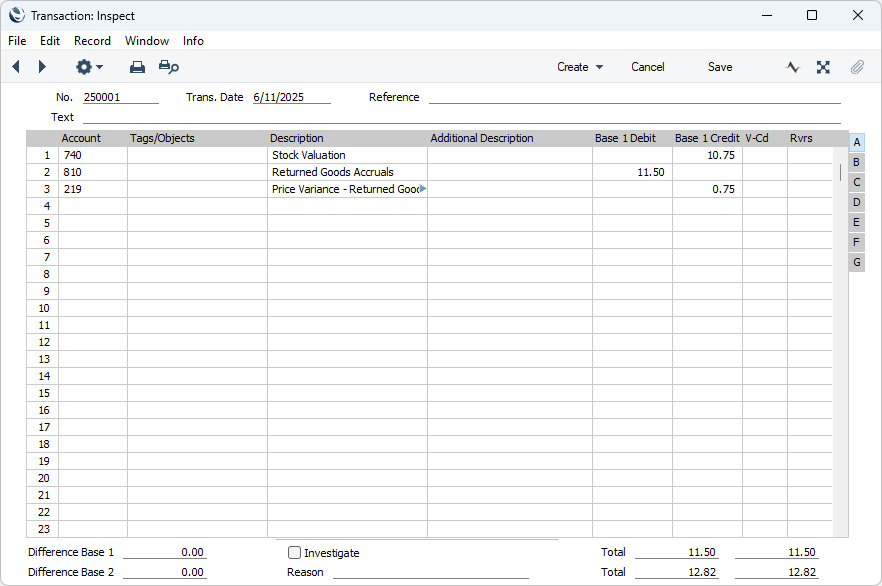Click the Reference input field

pyautogui.click(x=634, y=97)
